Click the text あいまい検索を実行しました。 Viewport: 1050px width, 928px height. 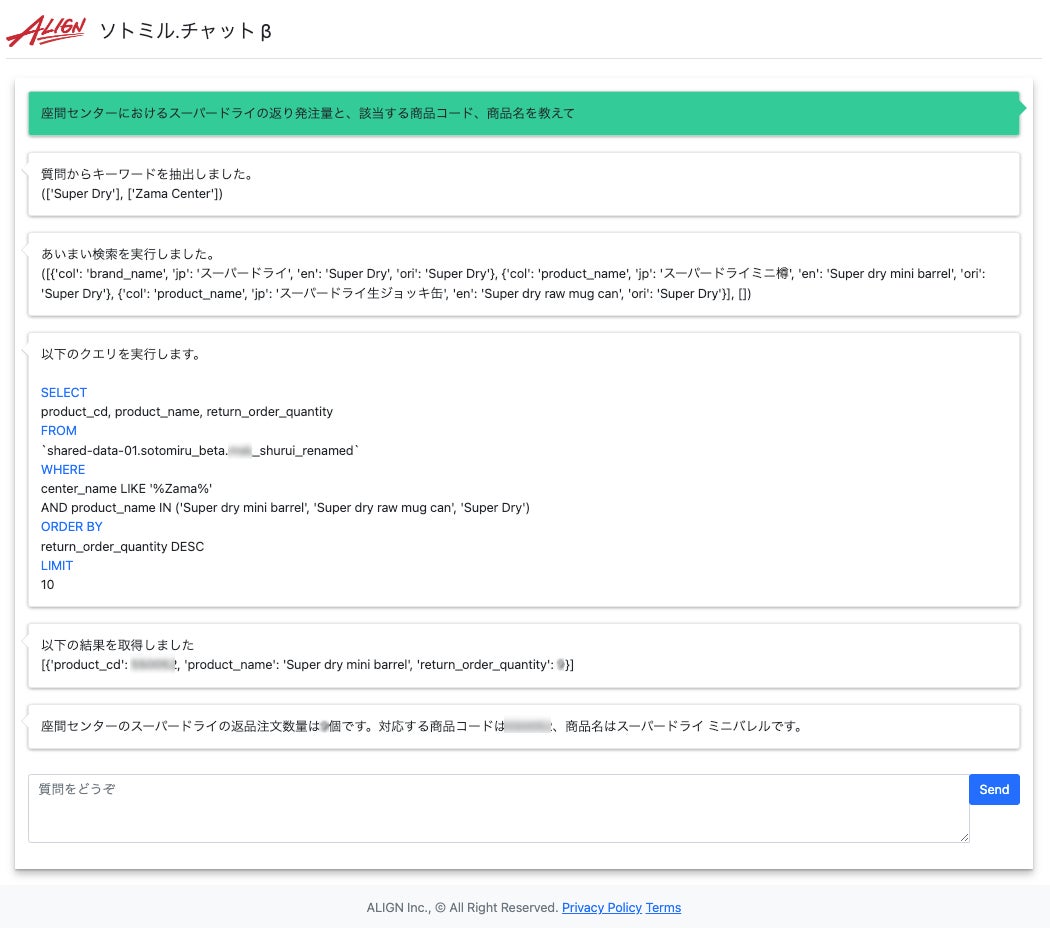129,254
